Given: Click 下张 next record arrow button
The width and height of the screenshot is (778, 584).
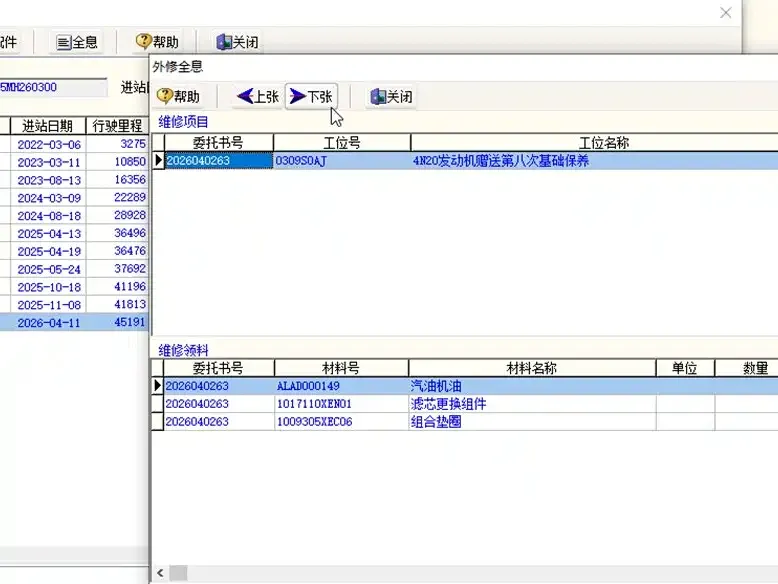Looking at the screenshot, I should [x=311, y=96].
